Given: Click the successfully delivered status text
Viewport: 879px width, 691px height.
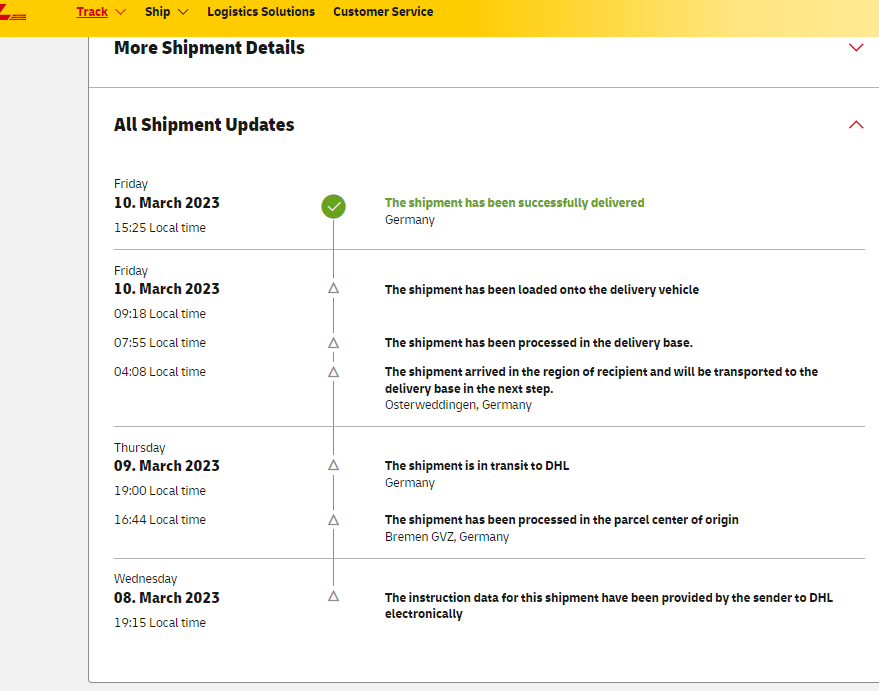Looking at the screenshot, I should click(514, 203).
